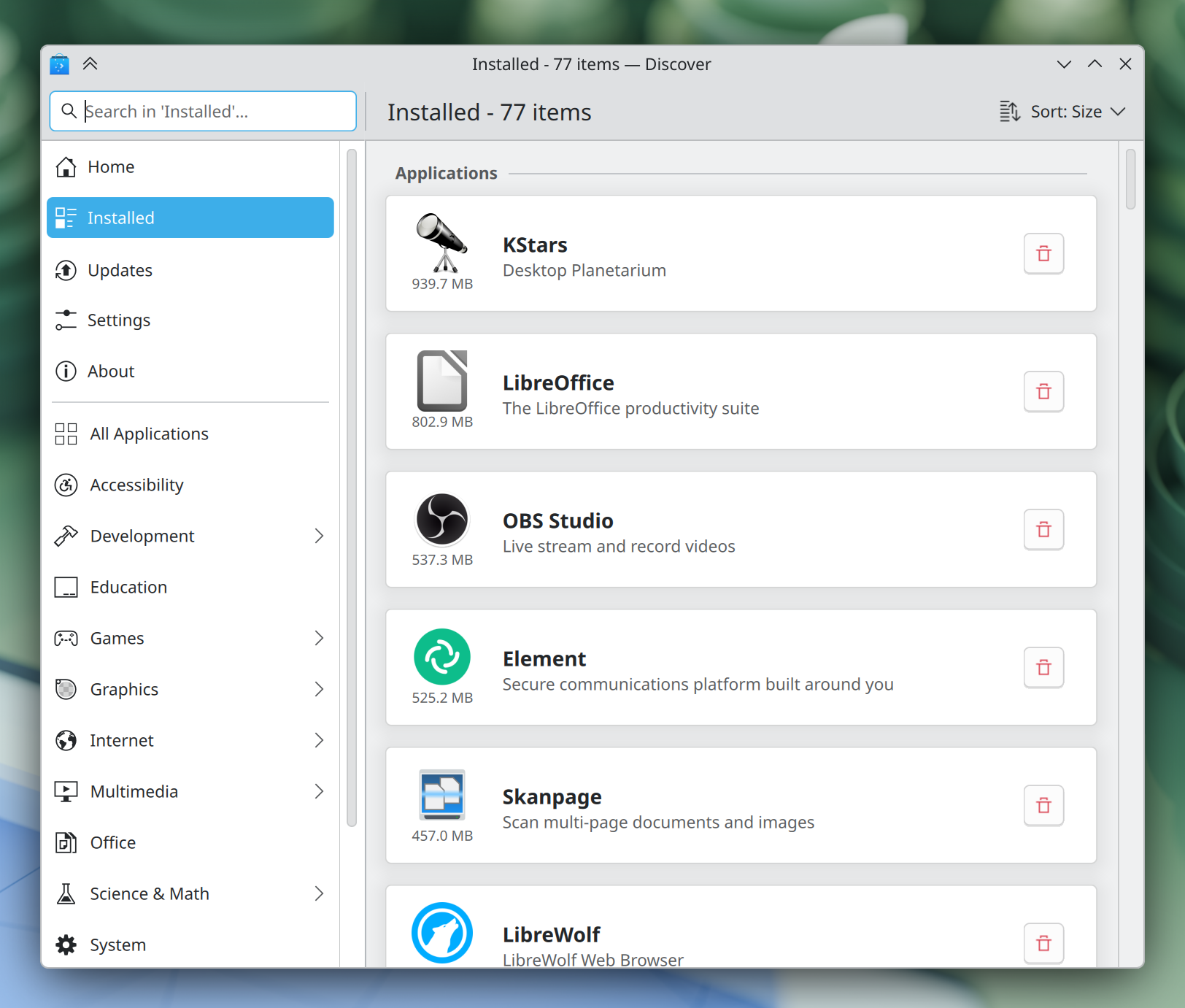Open the LibreWolf app entry title
This screenshot has width=1185, height=1008.
point(552,935)
